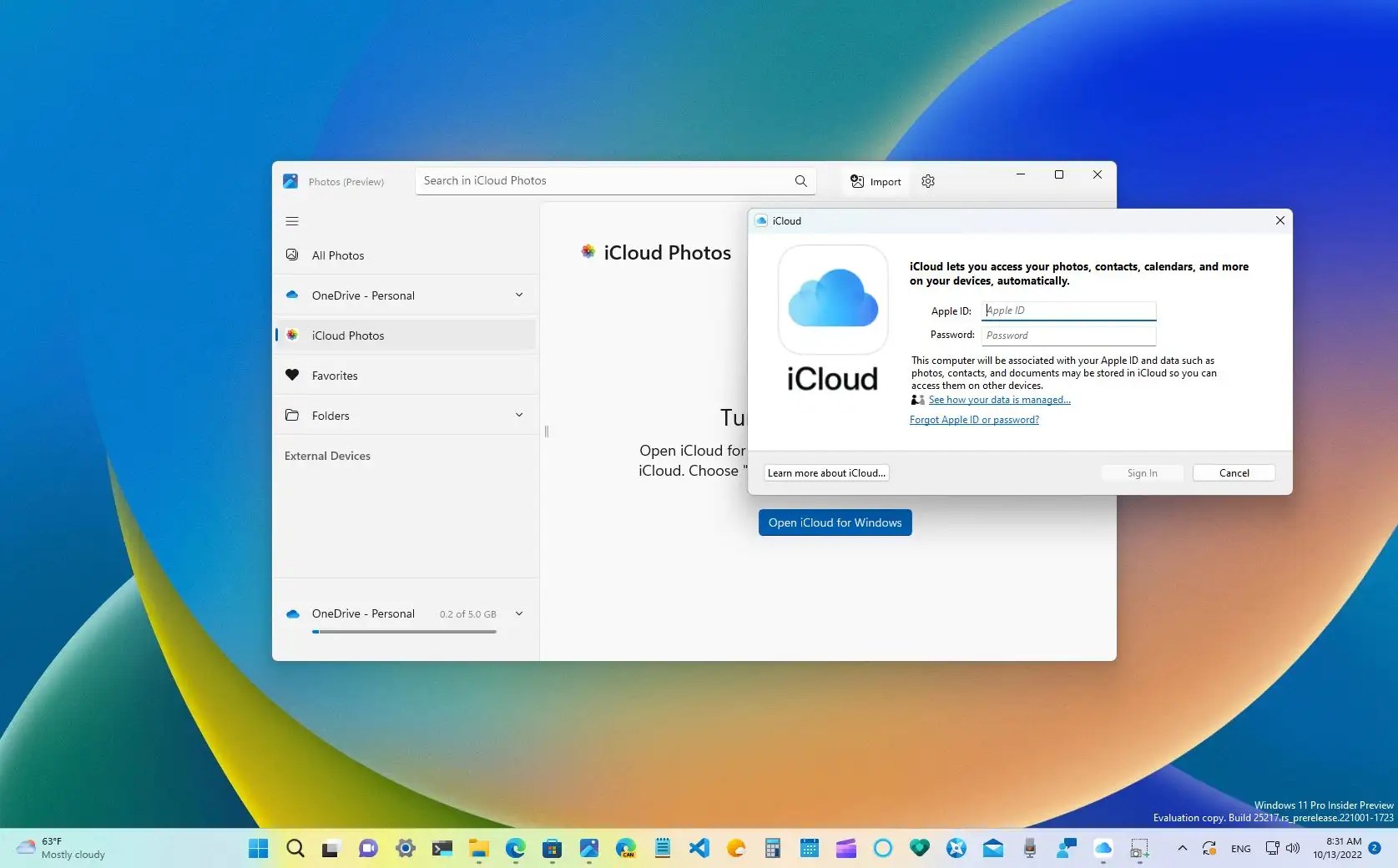Expand the OneDrive - Personal section
1398x868 pixels.
pos(518,295)
